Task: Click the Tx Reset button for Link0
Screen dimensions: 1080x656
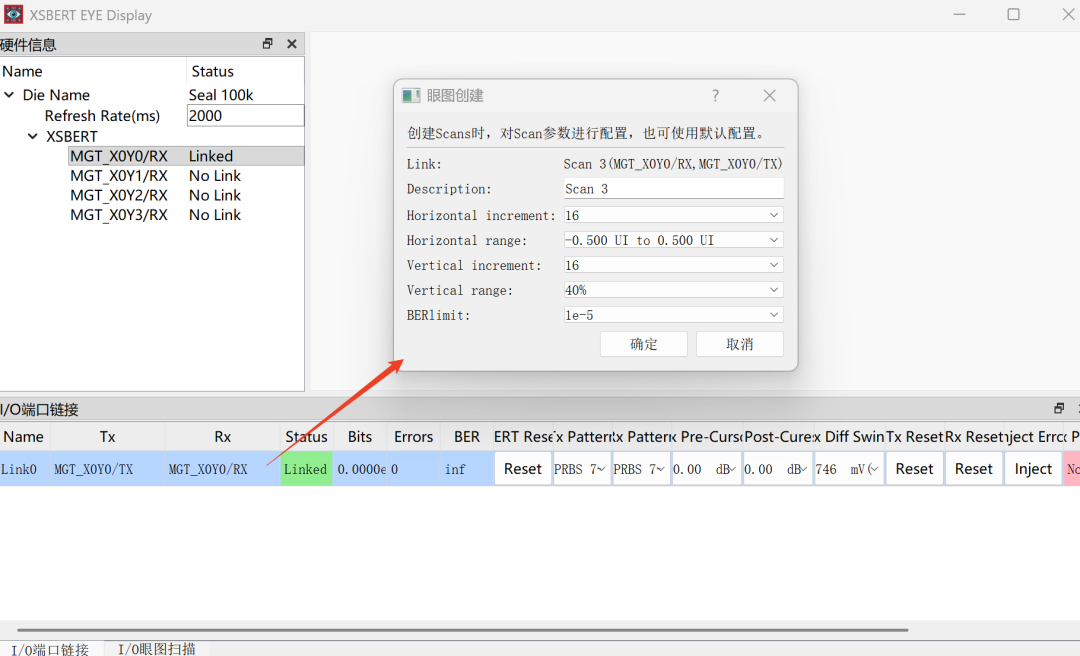Action: pos(914,469)
